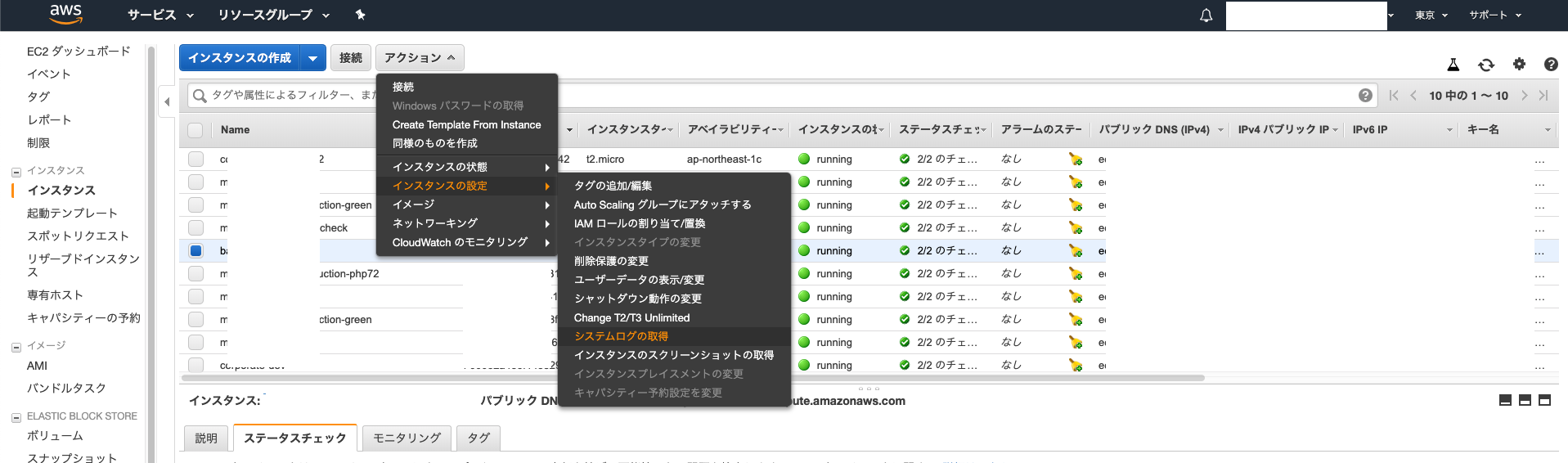Screen dimensions: 1568x463
Task: Choose インスタンスのスクリーンショットの取得
Action: (674, 355)
